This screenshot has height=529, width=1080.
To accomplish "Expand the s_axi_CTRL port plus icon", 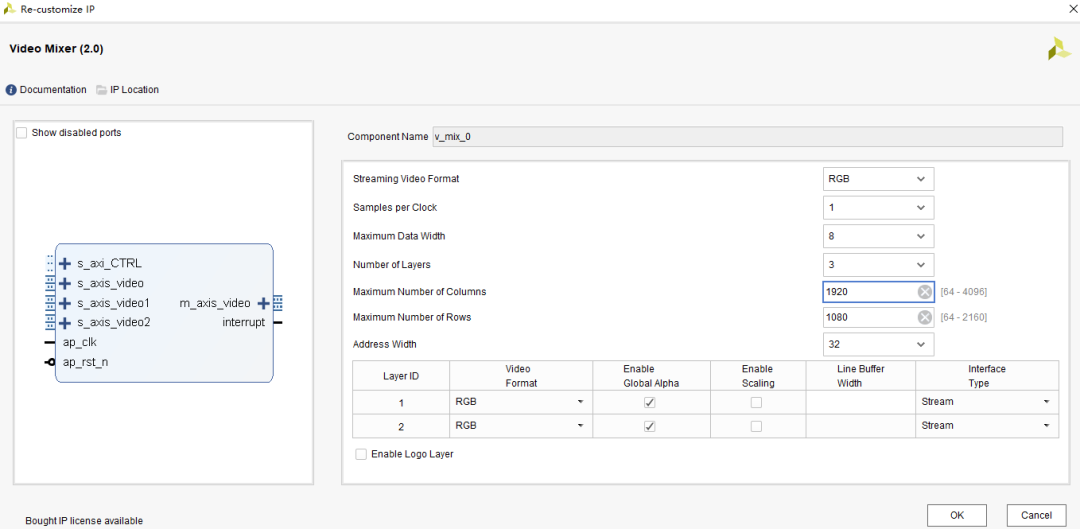I will [65, 264].
